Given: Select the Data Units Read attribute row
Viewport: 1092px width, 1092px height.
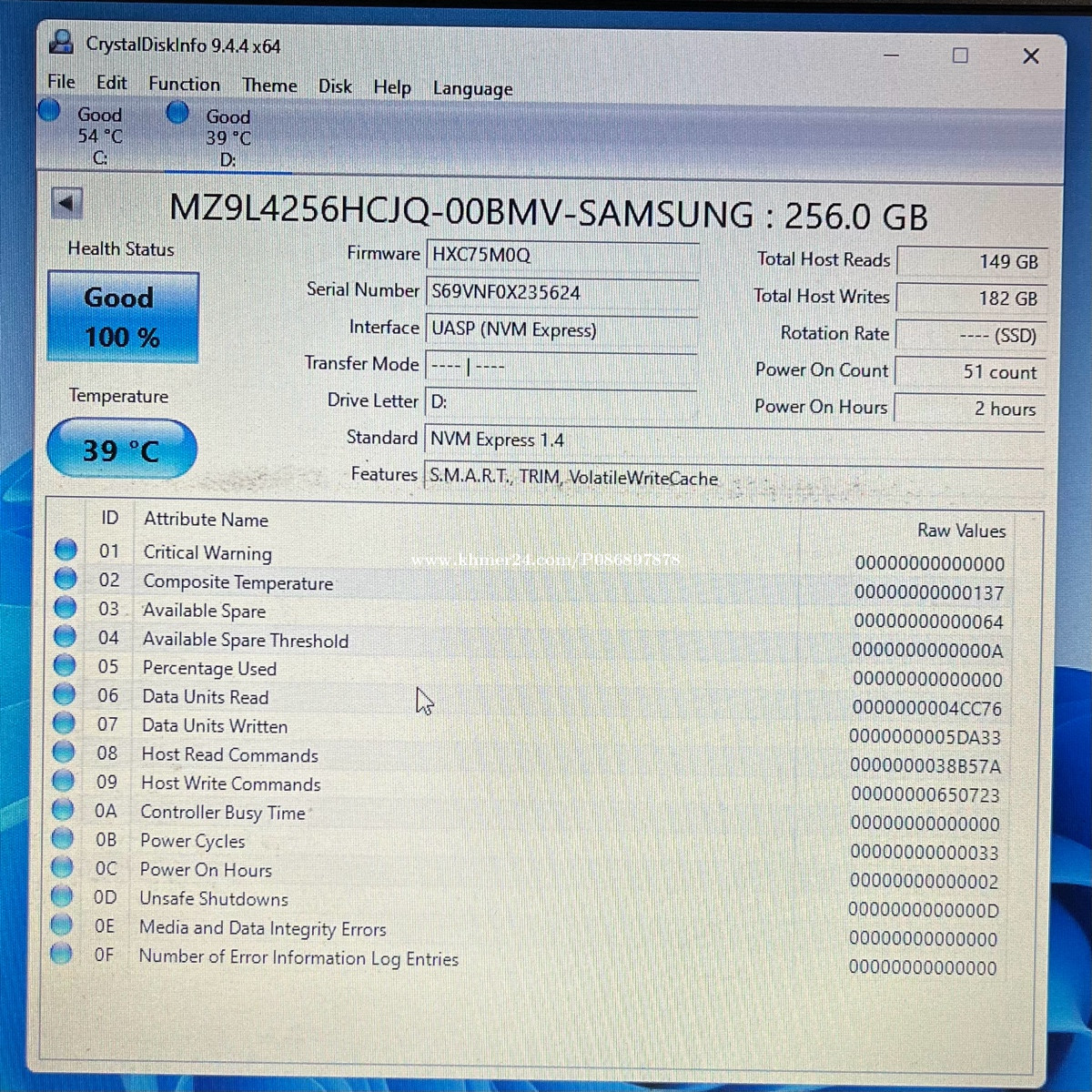Looking at the screenshot, I should [x=273, y=696].
